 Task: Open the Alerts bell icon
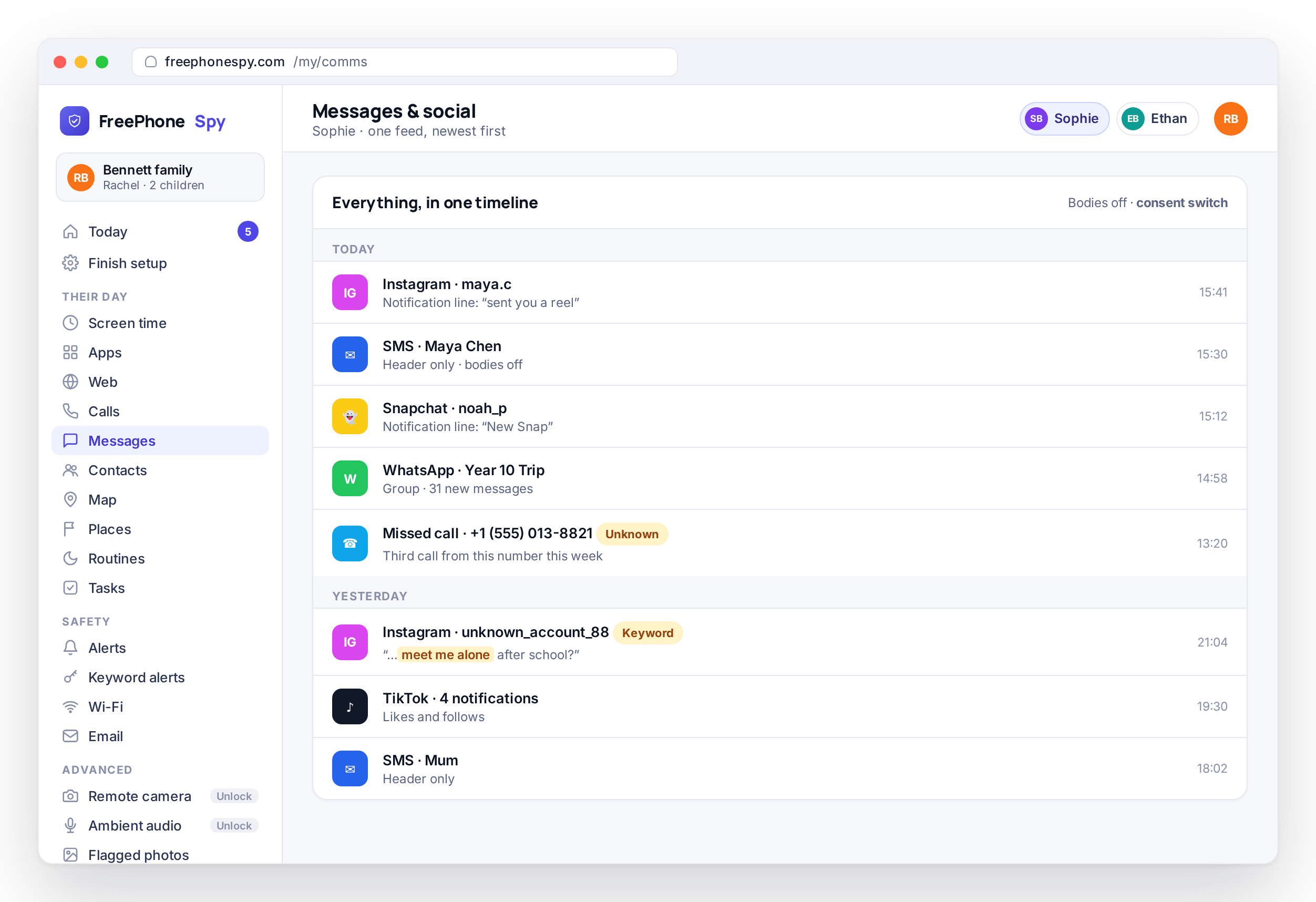70,648
